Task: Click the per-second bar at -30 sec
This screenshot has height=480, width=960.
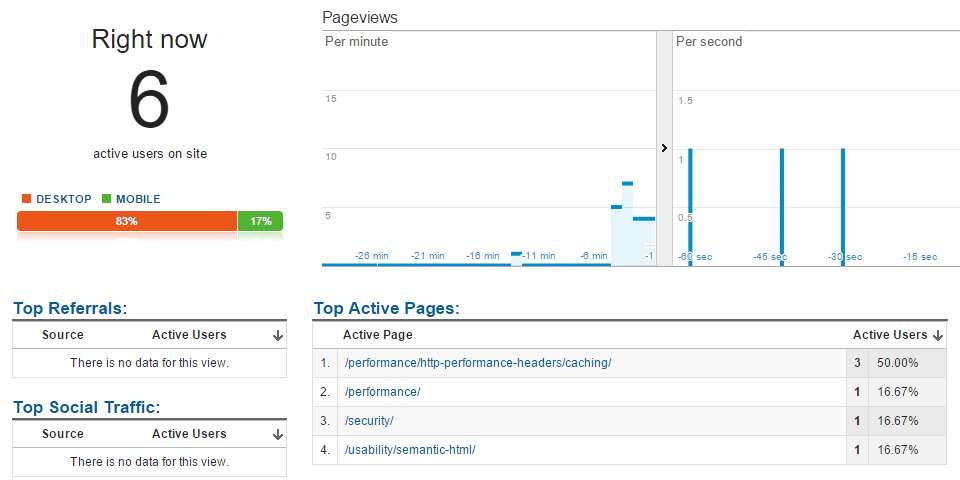Action: pos(843,206)
